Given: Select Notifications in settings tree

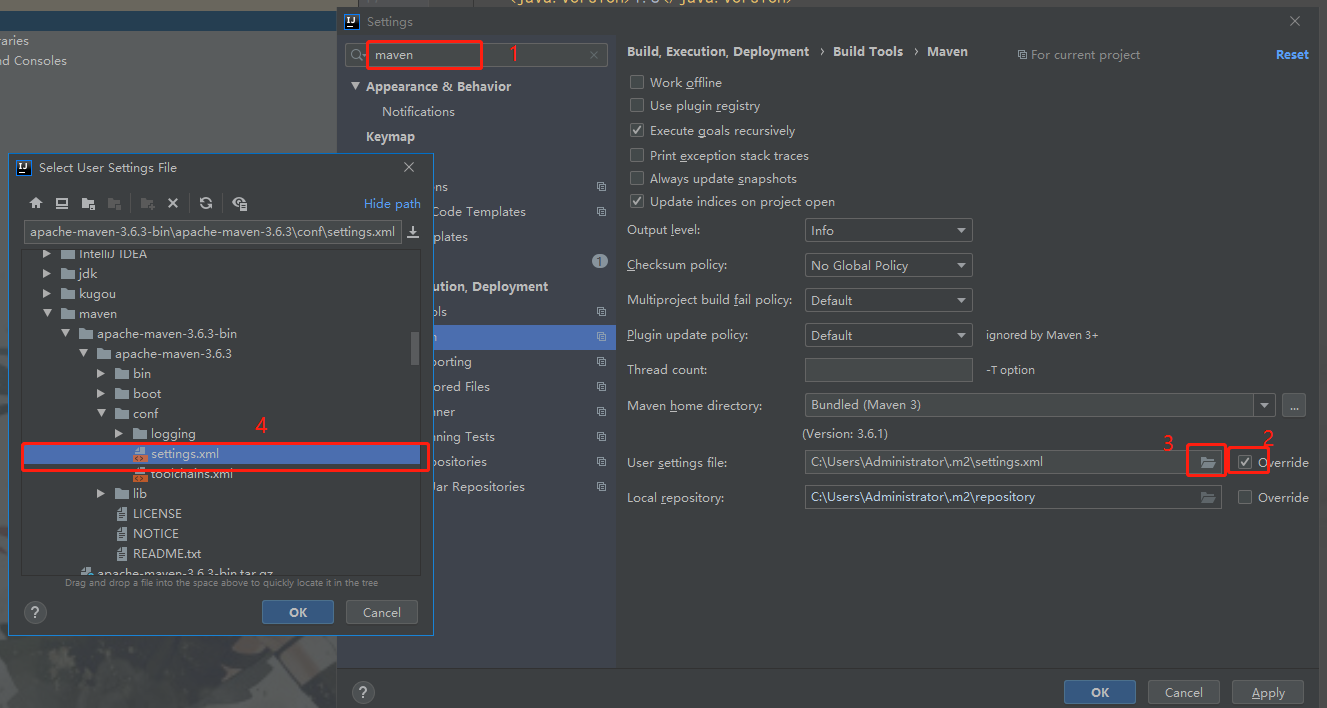Looking at the screenshot, I should 418,111.
